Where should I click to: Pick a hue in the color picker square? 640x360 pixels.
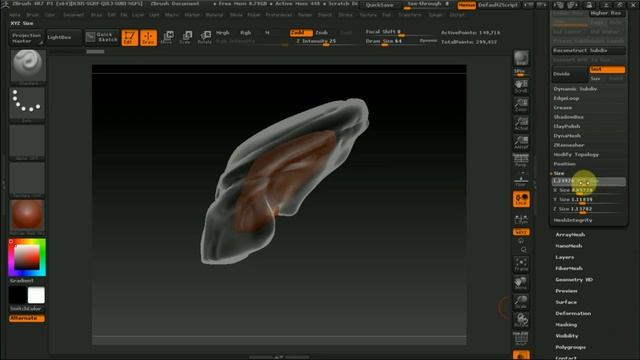[27, 257]
